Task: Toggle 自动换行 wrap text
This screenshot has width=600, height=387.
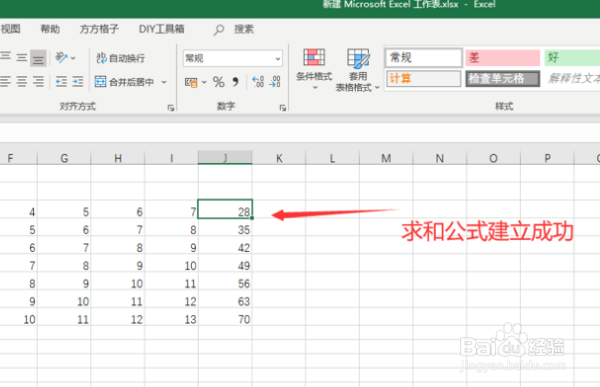Action: pos(121,58)
